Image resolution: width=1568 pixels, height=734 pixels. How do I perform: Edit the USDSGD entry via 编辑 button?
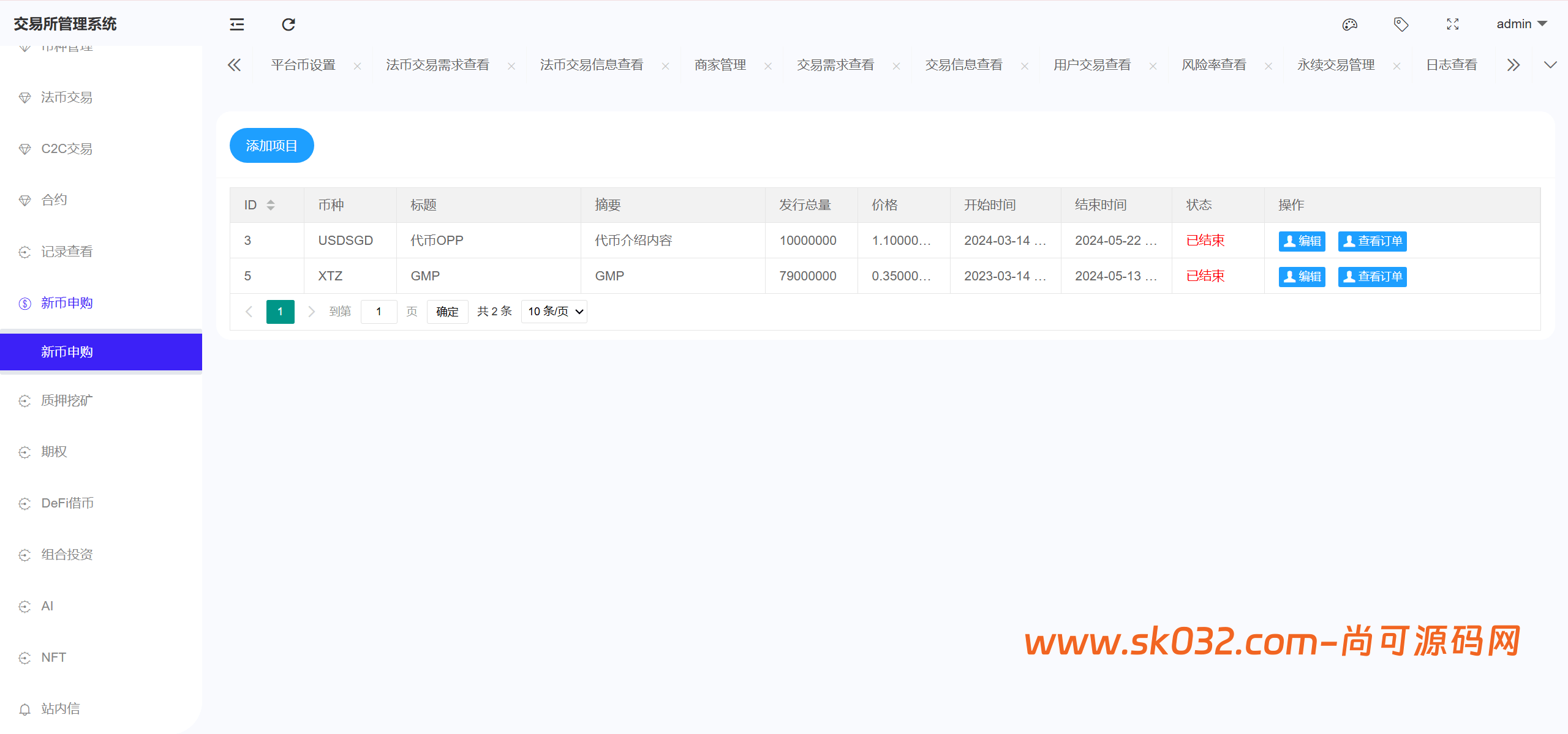1302,241
